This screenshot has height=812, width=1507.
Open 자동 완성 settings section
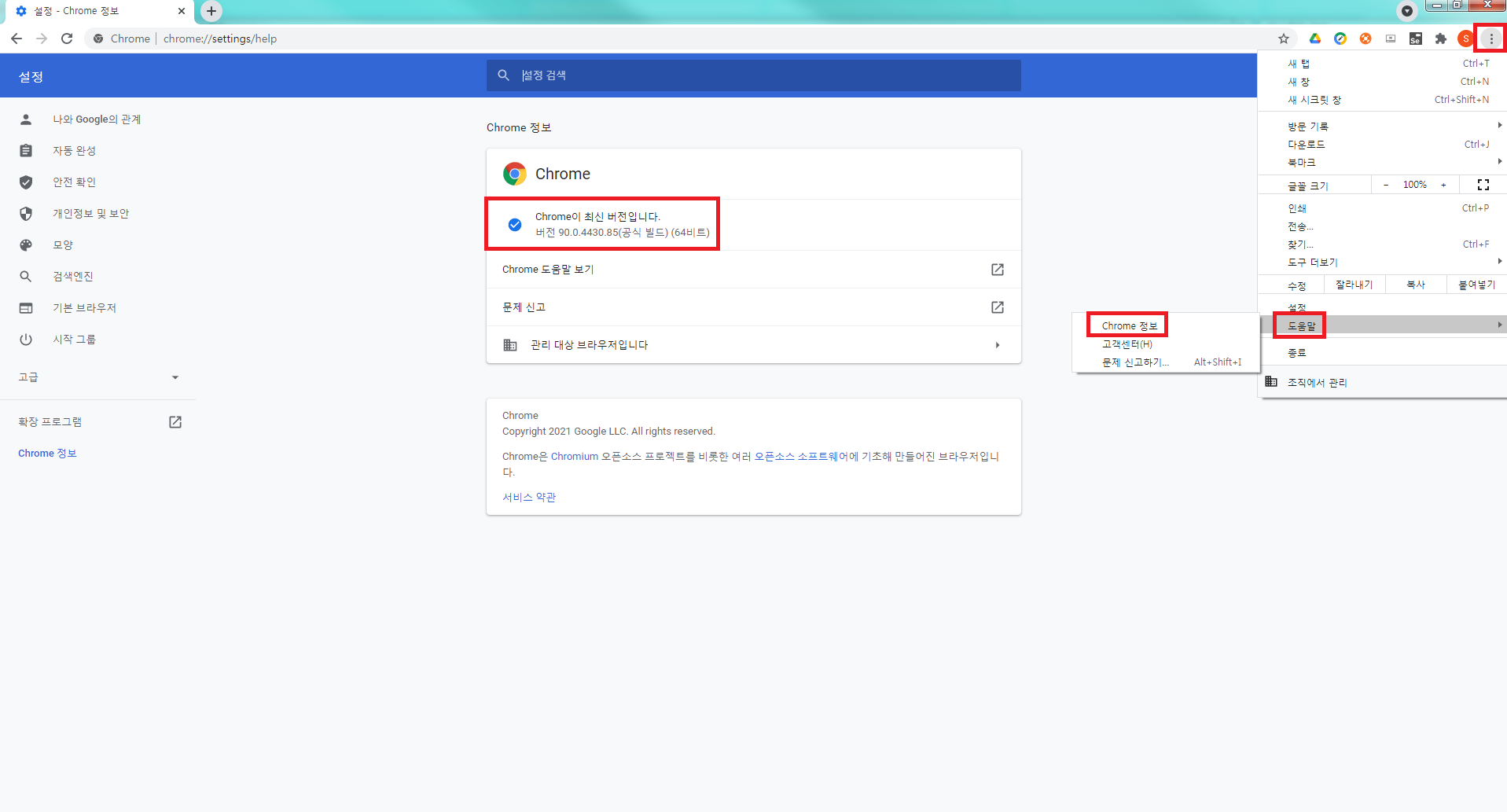[x=97, y=151]
